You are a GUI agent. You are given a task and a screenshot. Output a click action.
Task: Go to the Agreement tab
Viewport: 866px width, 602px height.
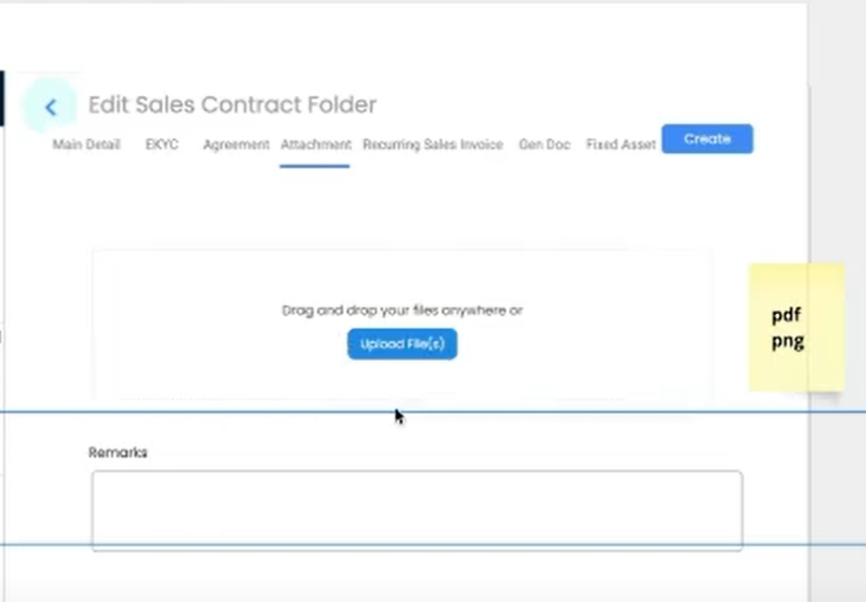pos(236,145)
